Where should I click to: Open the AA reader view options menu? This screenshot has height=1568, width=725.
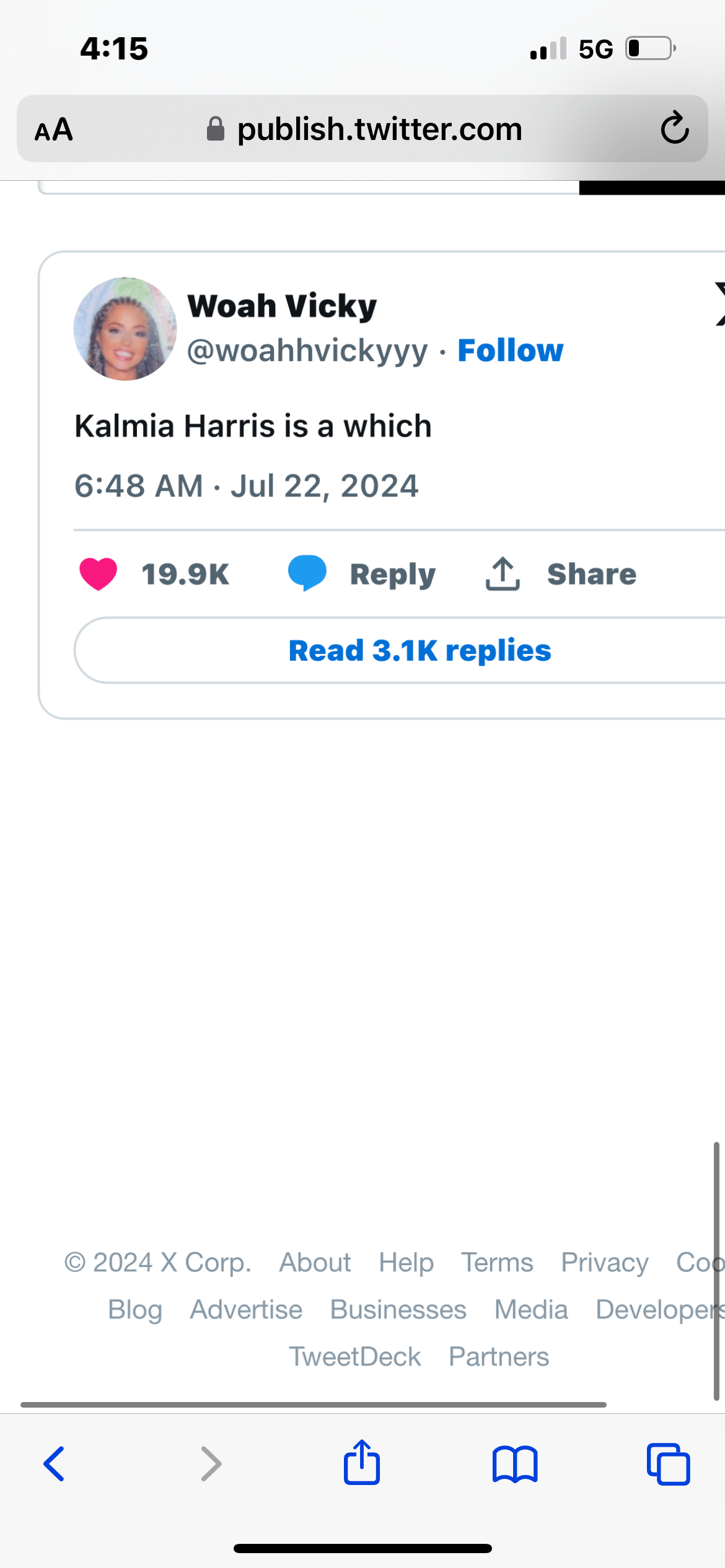pos(54,130)
